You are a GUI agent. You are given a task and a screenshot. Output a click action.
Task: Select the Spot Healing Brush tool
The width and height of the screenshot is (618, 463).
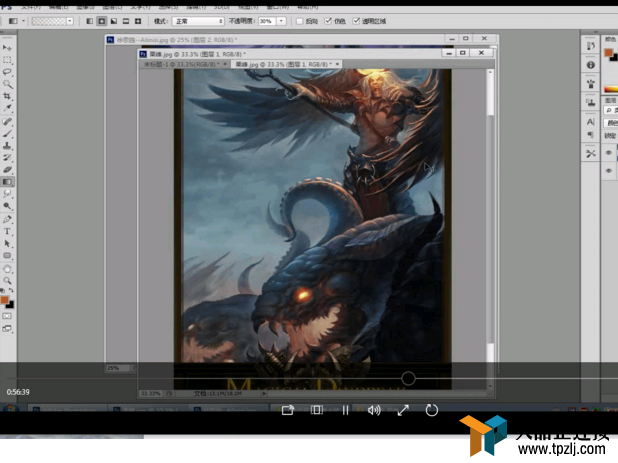tap(7, 122)
